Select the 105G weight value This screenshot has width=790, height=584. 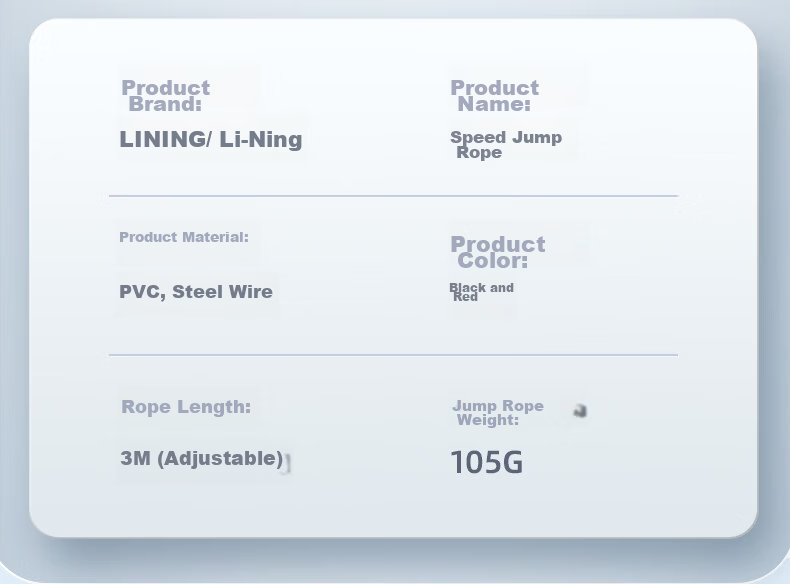tap(487, 462)
